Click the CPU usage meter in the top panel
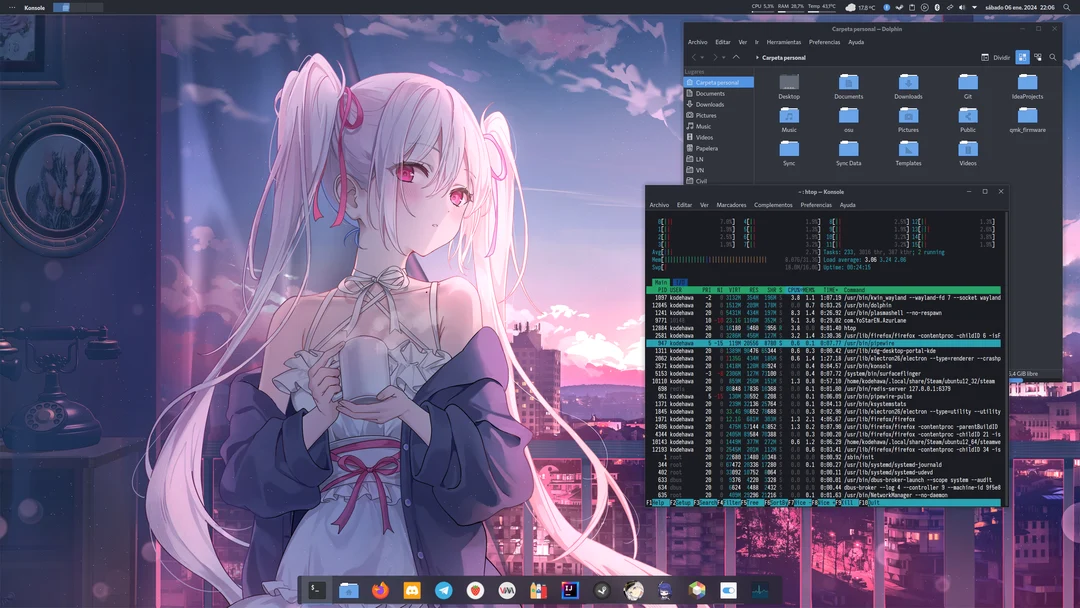The image size is (1080, 608). coord(761,6)
